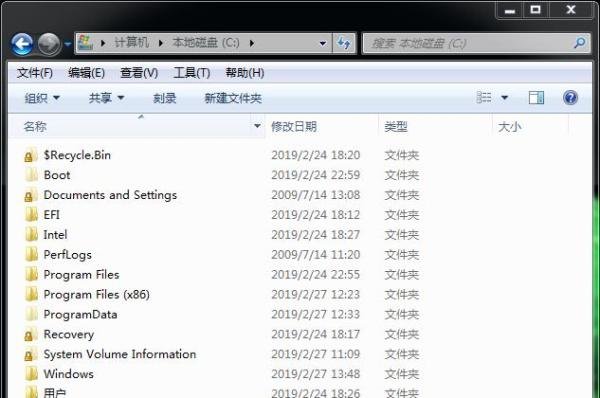Click the address bar location icon

(x=85, y=43)
